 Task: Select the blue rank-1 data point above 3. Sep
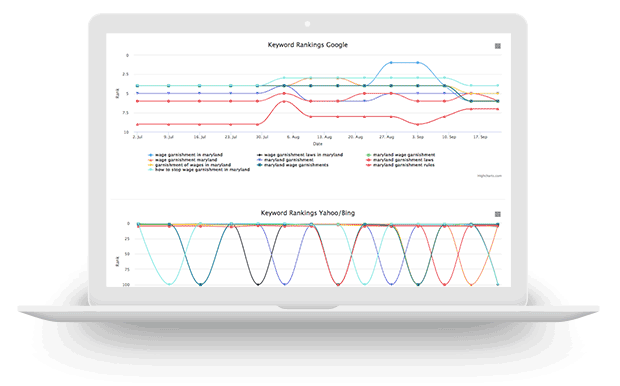418,62
